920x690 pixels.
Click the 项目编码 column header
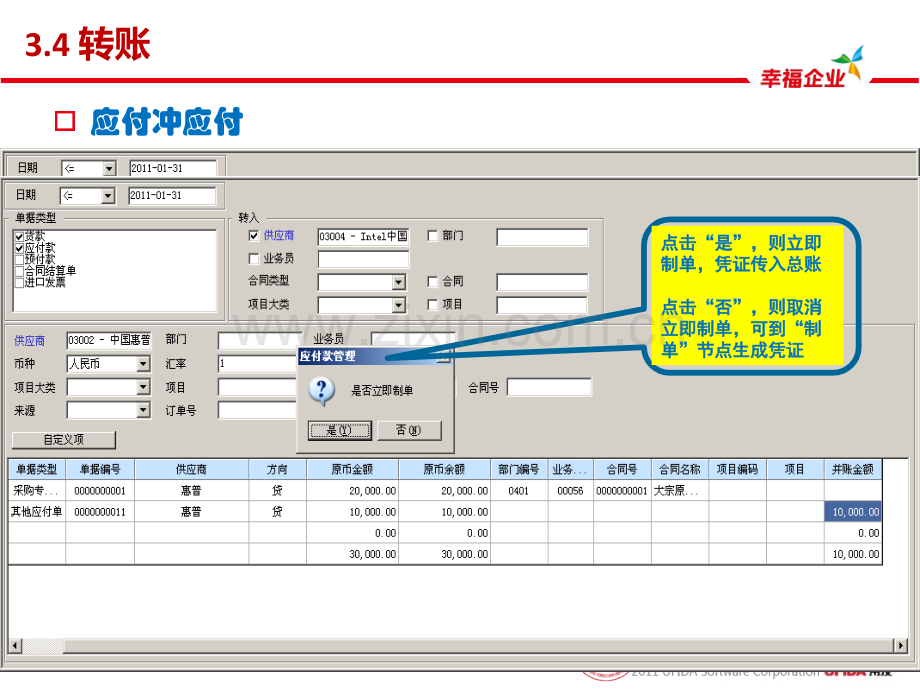coord(737,469)
